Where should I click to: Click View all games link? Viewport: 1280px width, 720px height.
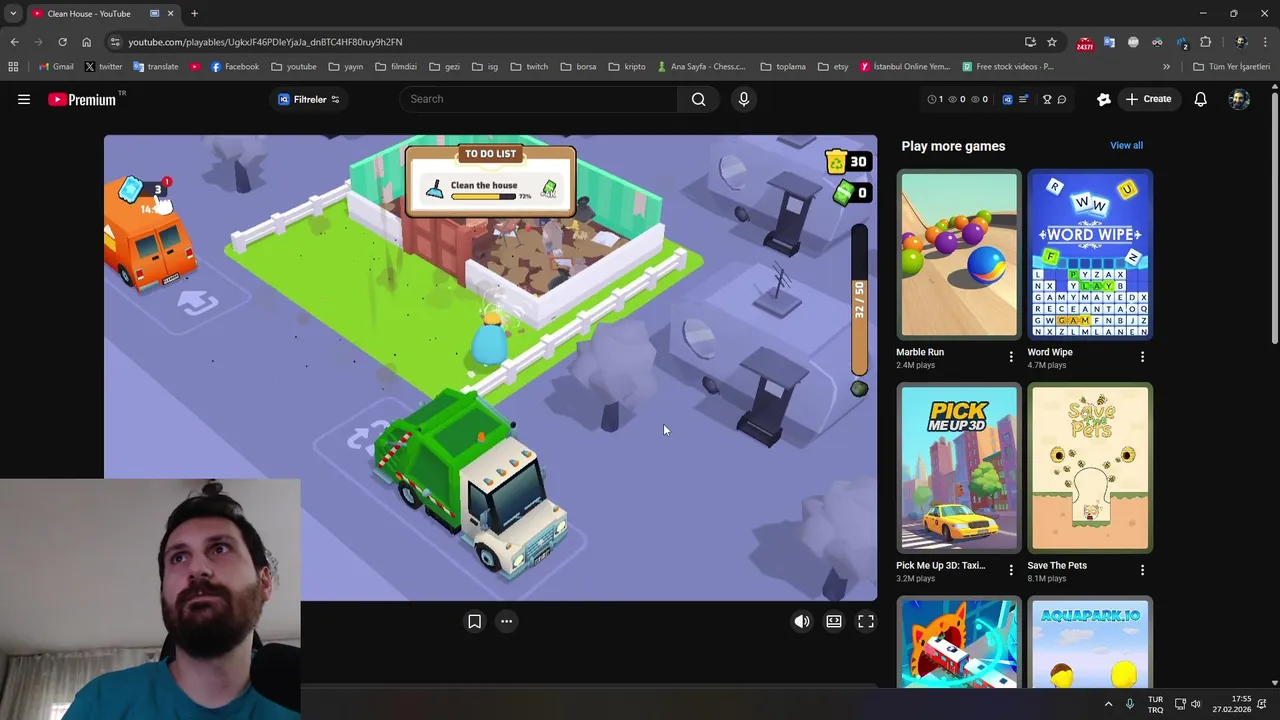(x=1126, y=145)
